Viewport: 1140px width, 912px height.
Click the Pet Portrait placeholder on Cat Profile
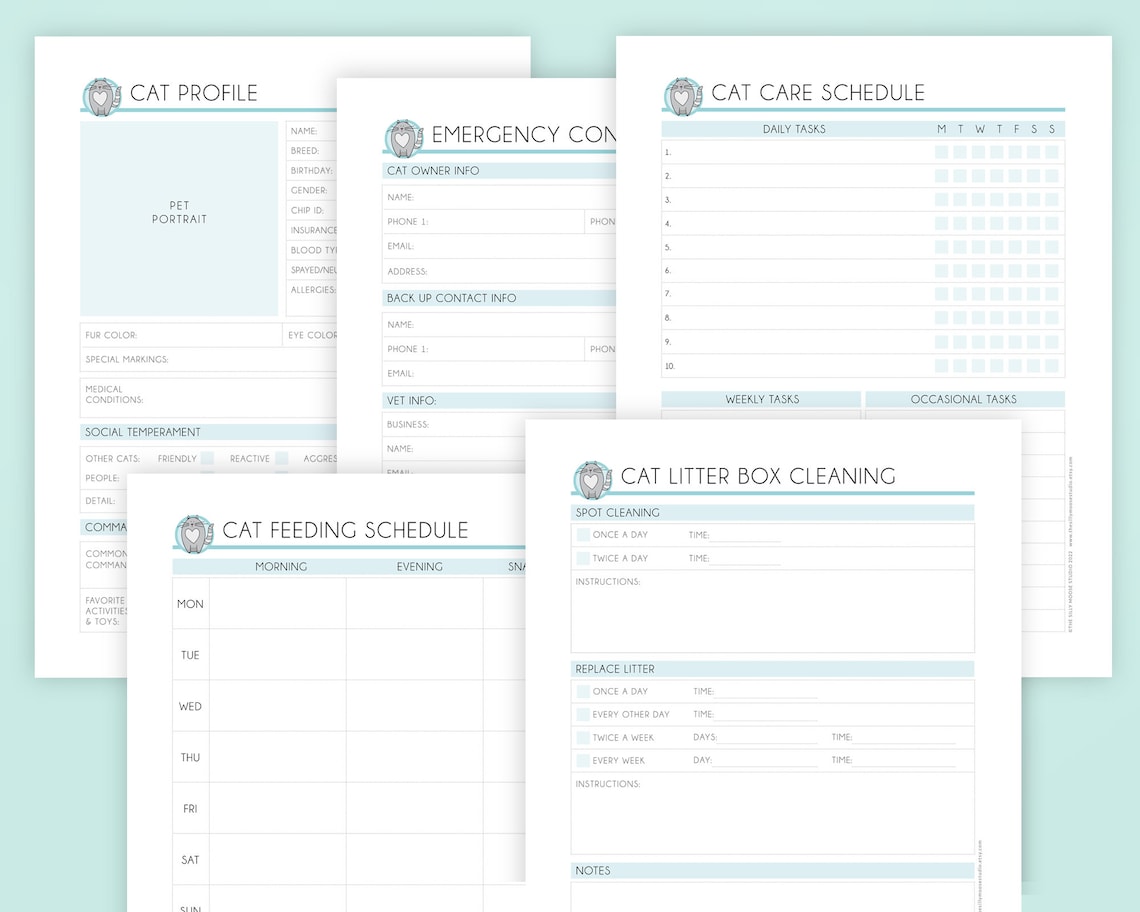click(x=179, y=213)
